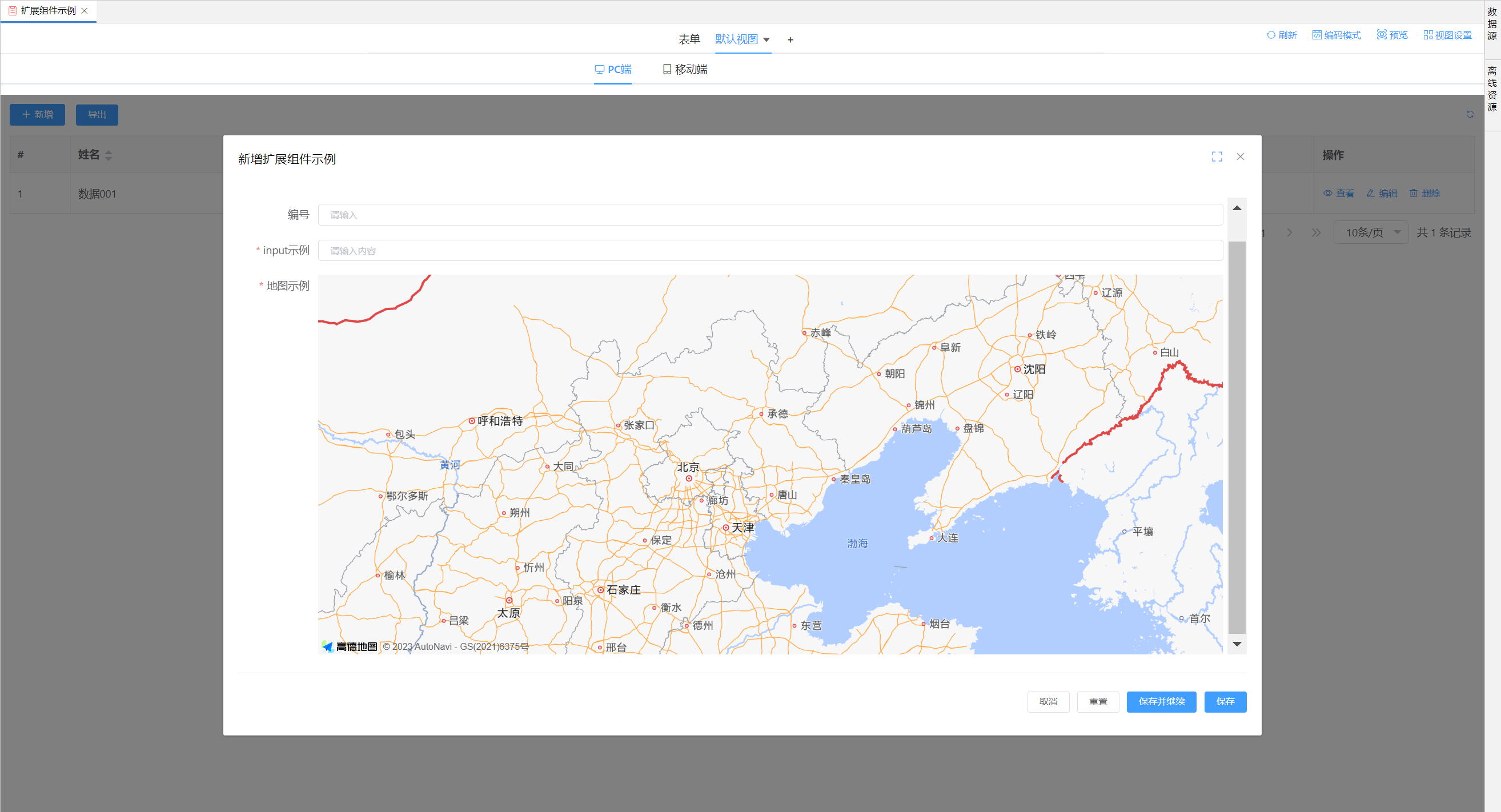Click the fullscreen icon in dialog header

[x=1217, y=156]
